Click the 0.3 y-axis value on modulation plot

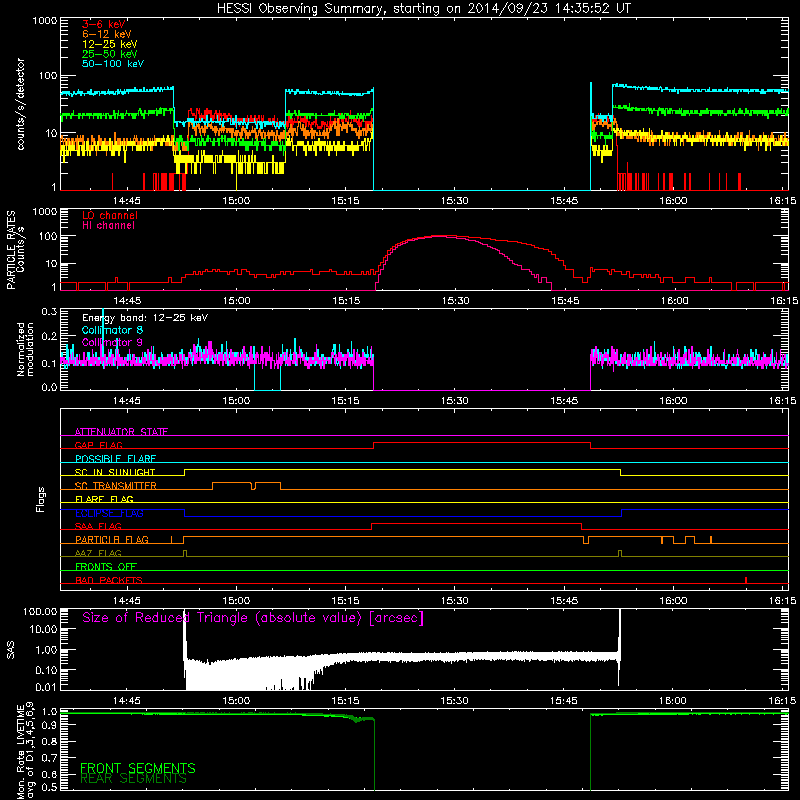[49, 312]
